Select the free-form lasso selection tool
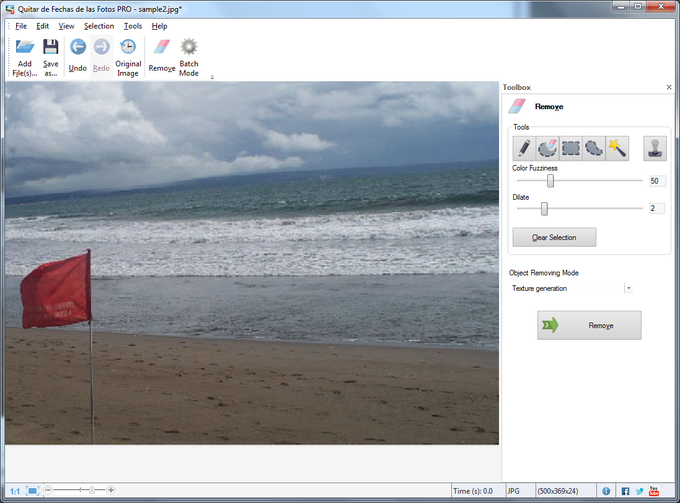The image size is (680, 503). 594,148
